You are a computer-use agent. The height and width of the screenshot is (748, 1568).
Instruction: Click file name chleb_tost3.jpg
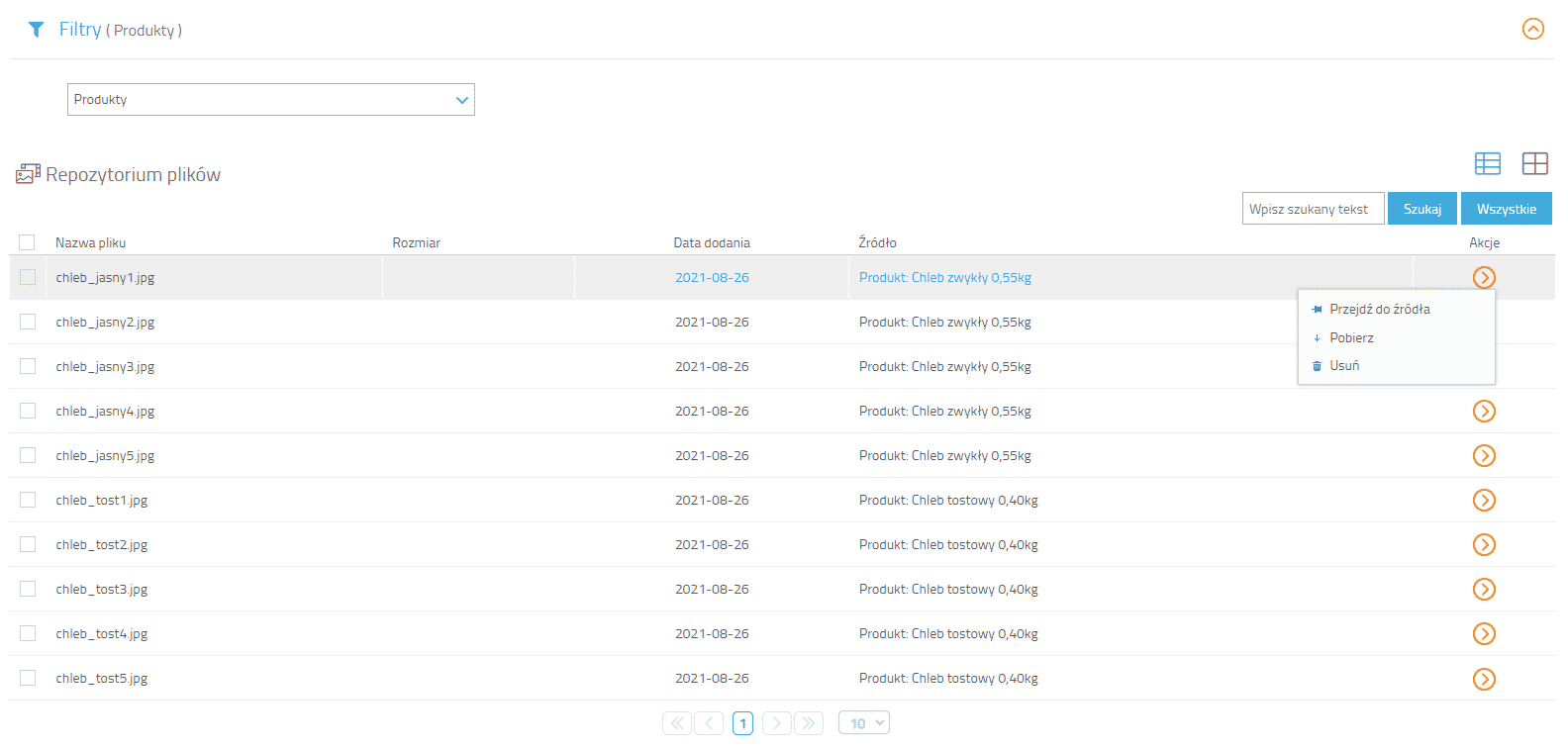pos(102,589)
